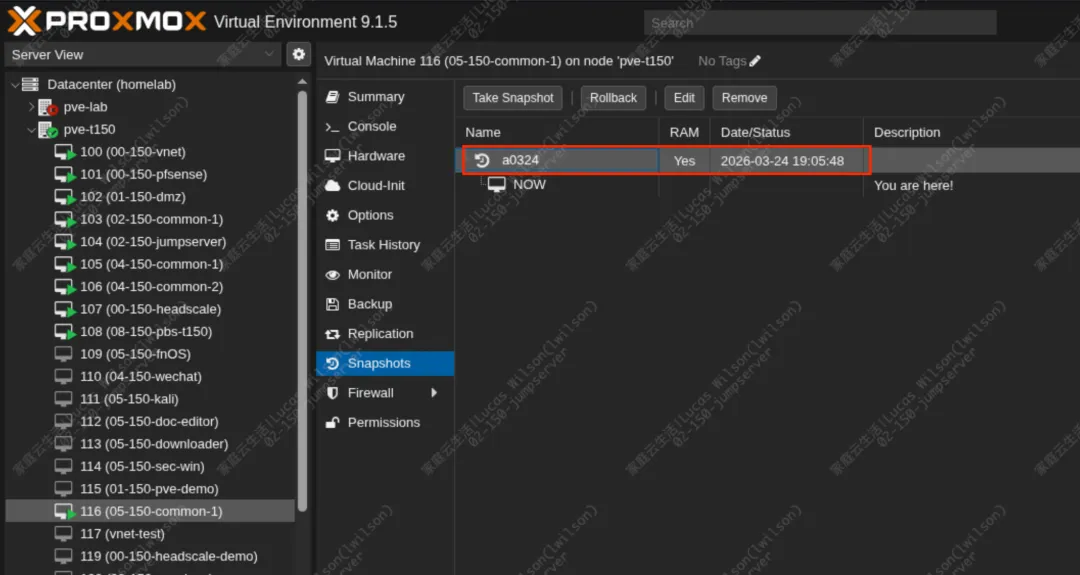1080x575 pixels.
Task: Select VM 112 (05-150-doc-editor)
Action: click(151, 421)
